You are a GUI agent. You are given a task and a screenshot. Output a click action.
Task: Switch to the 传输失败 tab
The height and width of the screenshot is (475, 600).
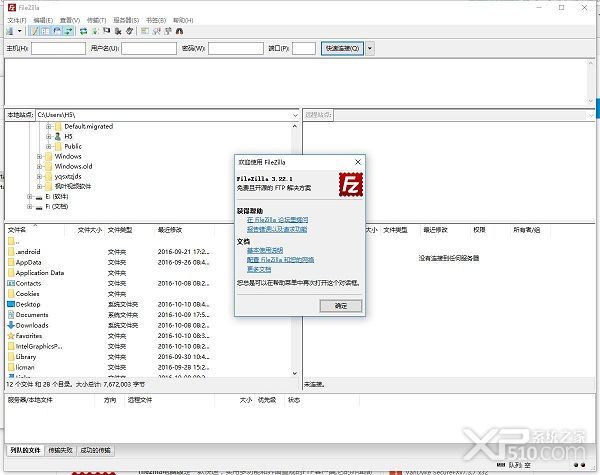point(60,450)
